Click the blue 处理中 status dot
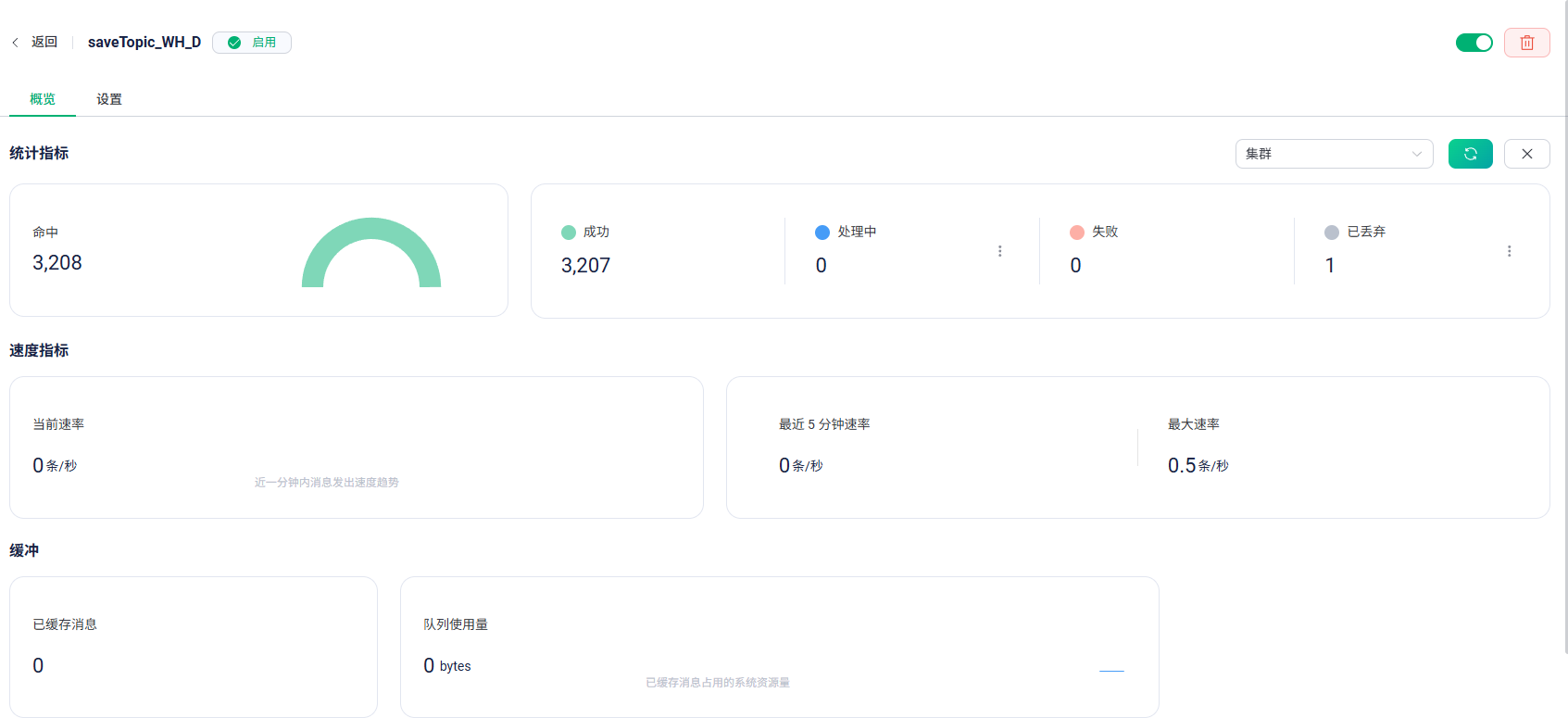 [x=822, y=233]
